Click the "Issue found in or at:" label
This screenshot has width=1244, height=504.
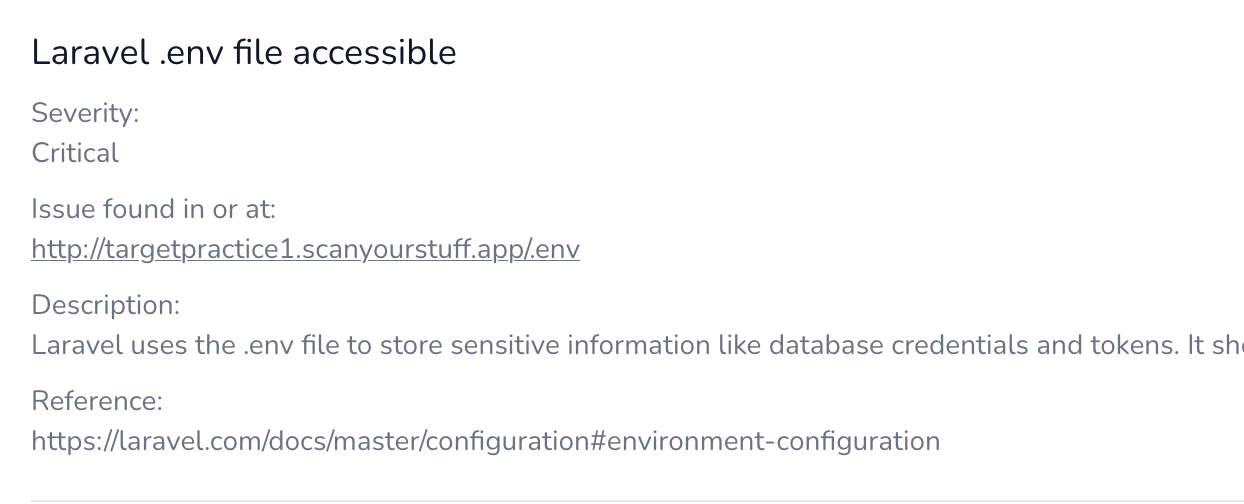(x=153, y=209)
